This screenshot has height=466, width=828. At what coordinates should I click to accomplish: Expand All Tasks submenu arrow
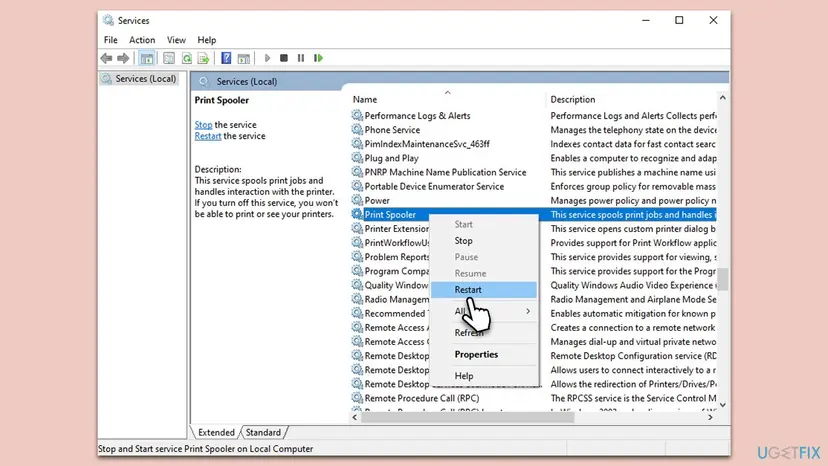coord(528,311)
